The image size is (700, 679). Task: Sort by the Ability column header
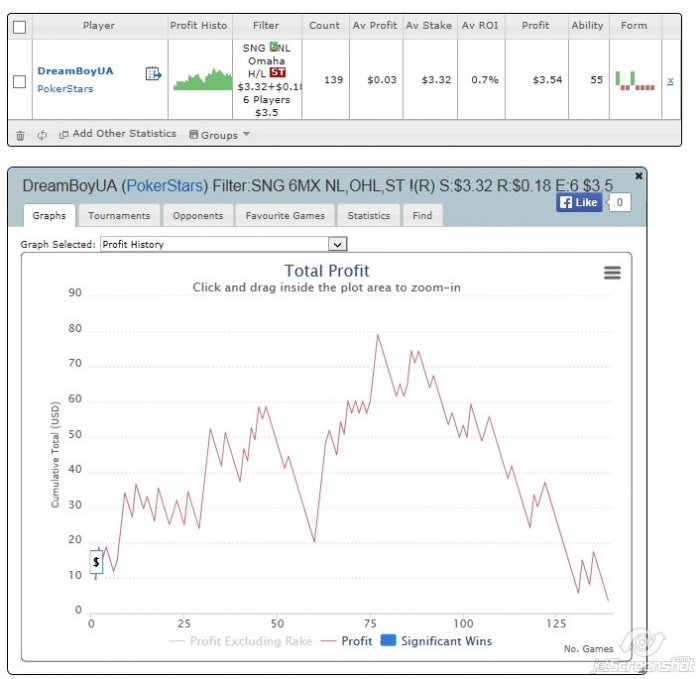click(588, 25)
